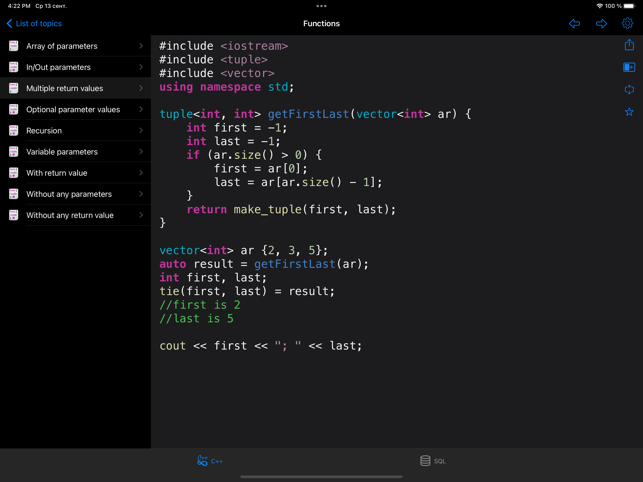Viewport: 643px width, 482px height.
Task: Click the 4:22 PM clock in status bar
Action: coord(19,6)
